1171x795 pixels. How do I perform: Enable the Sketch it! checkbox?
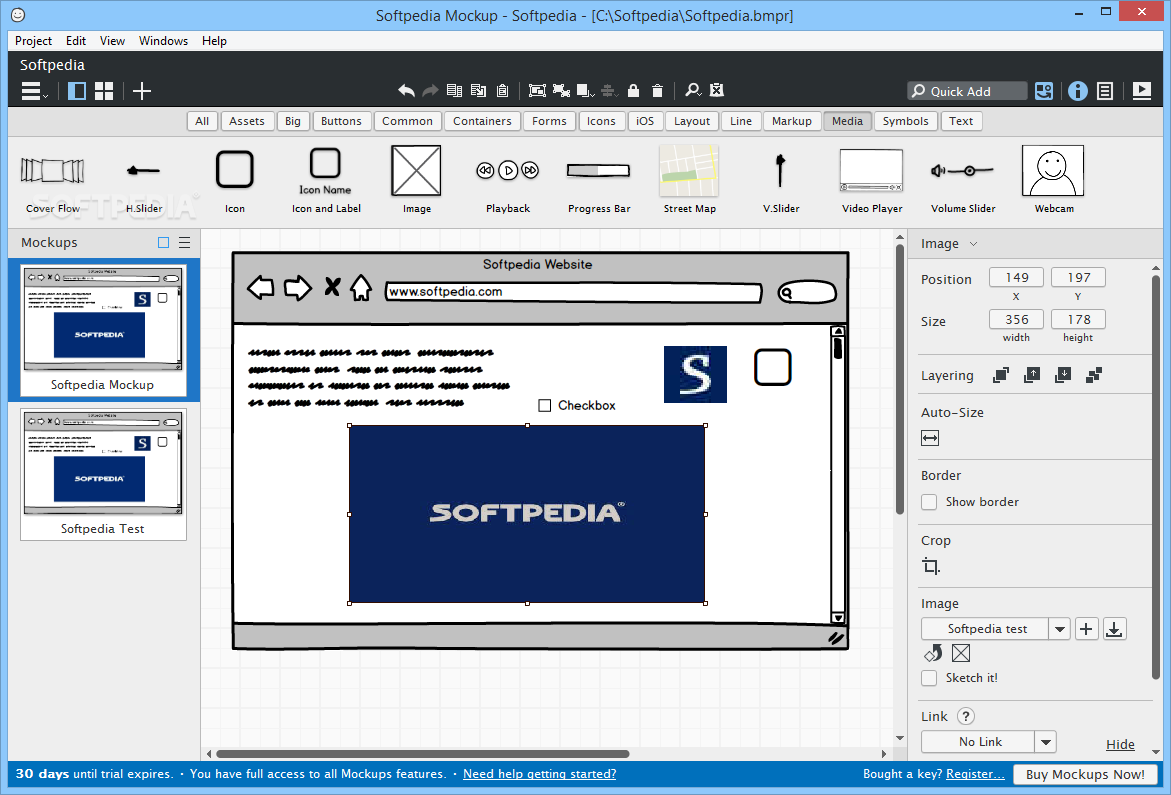coord(929,678)
